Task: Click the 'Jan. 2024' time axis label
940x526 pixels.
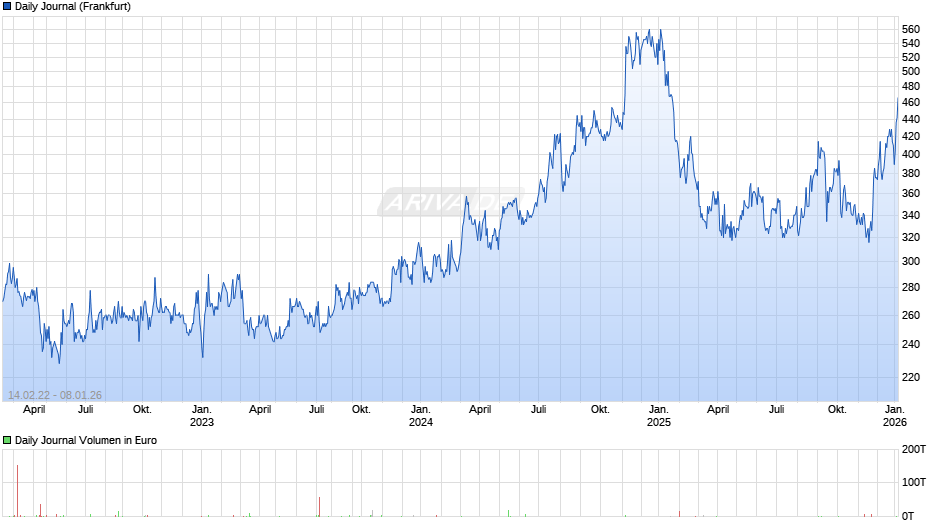Action: 421,416
